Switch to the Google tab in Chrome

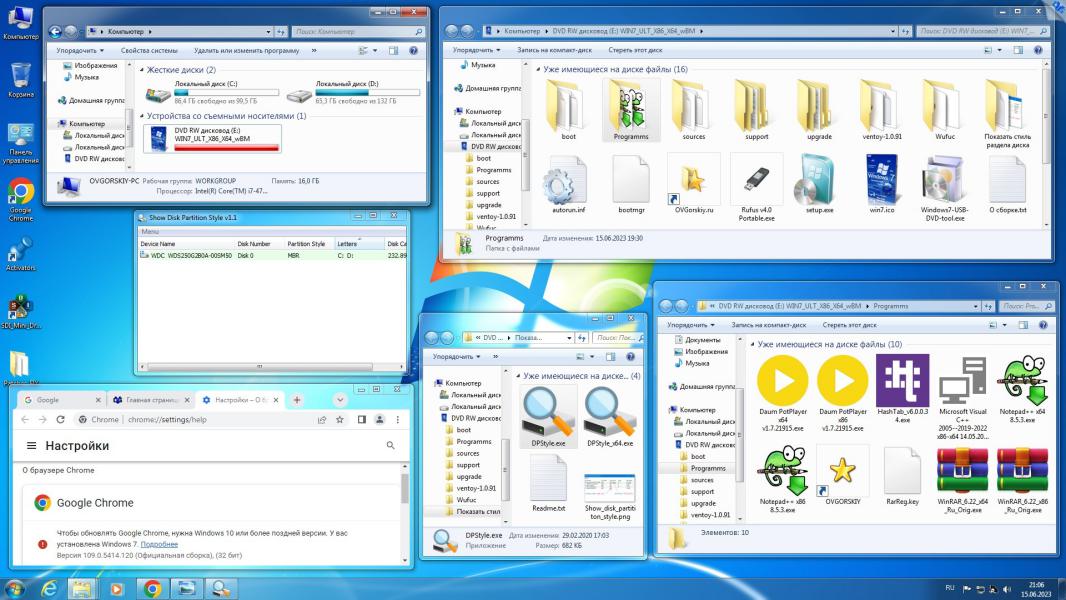point(60,400)
